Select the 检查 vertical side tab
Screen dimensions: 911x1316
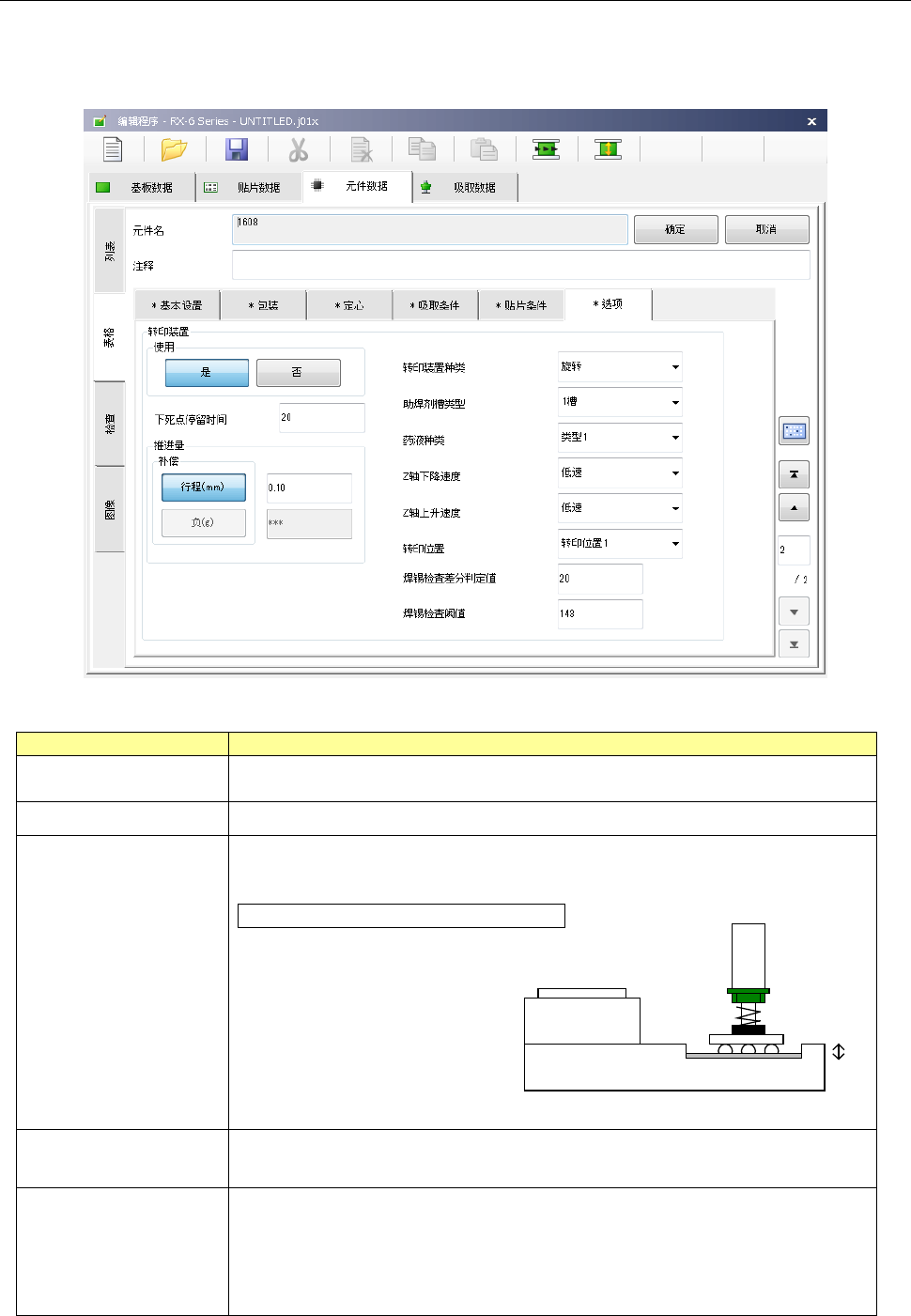coord(110,424)
